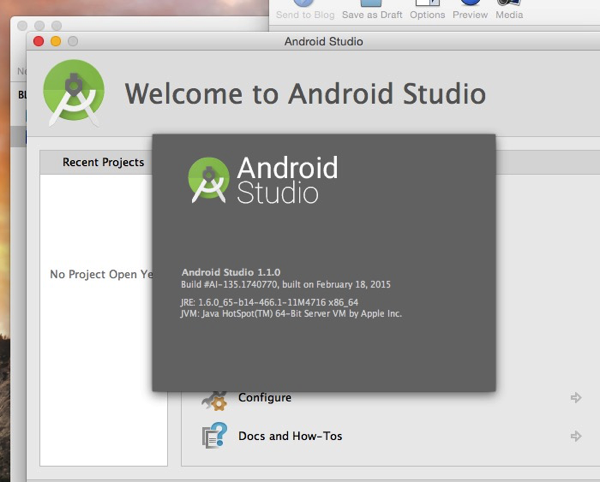
Task: Click the Android Studio logo beside Welcome heading
Action: pyautogui.click(x=74, y=93)
